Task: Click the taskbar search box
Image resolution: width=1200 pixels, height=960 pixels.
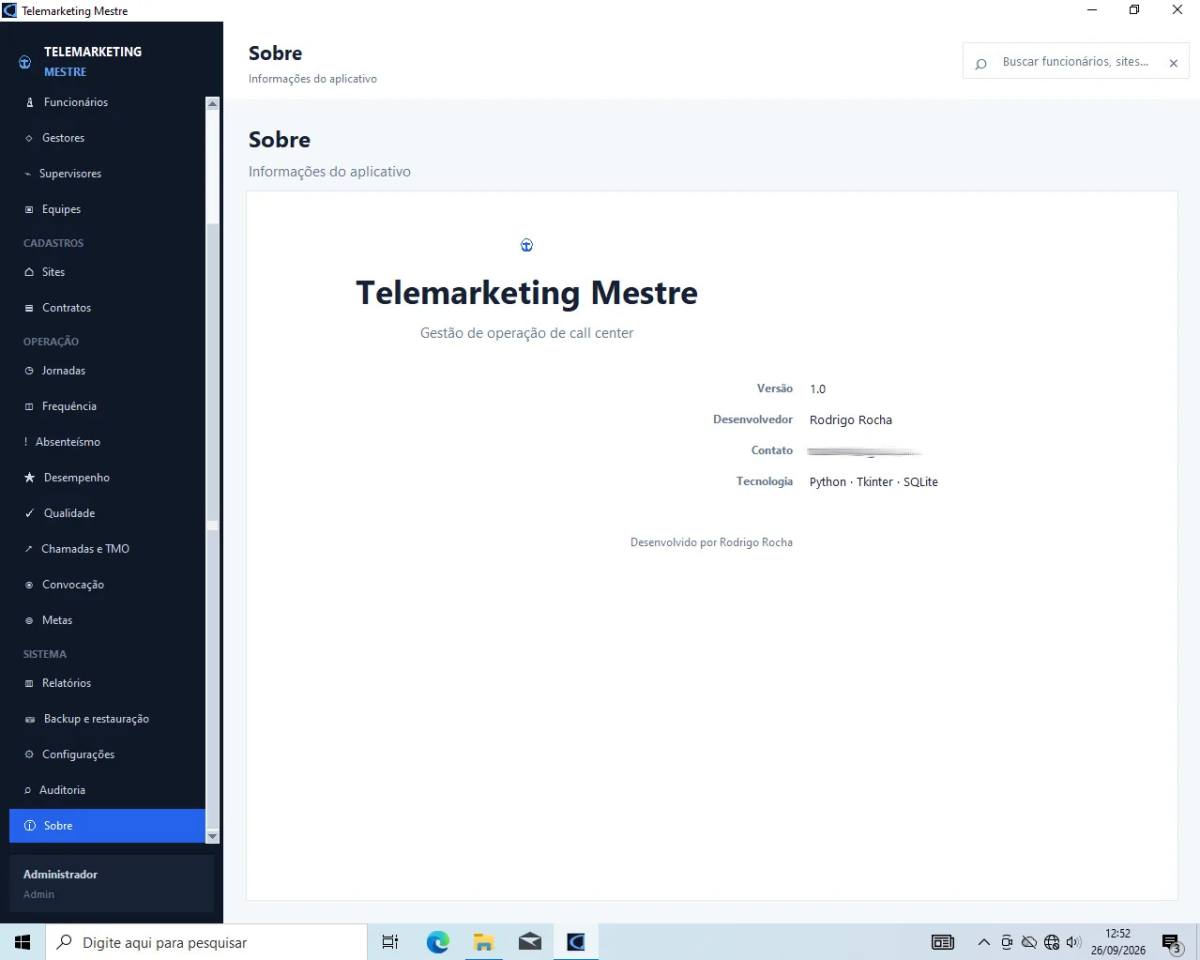Action: 207,942
